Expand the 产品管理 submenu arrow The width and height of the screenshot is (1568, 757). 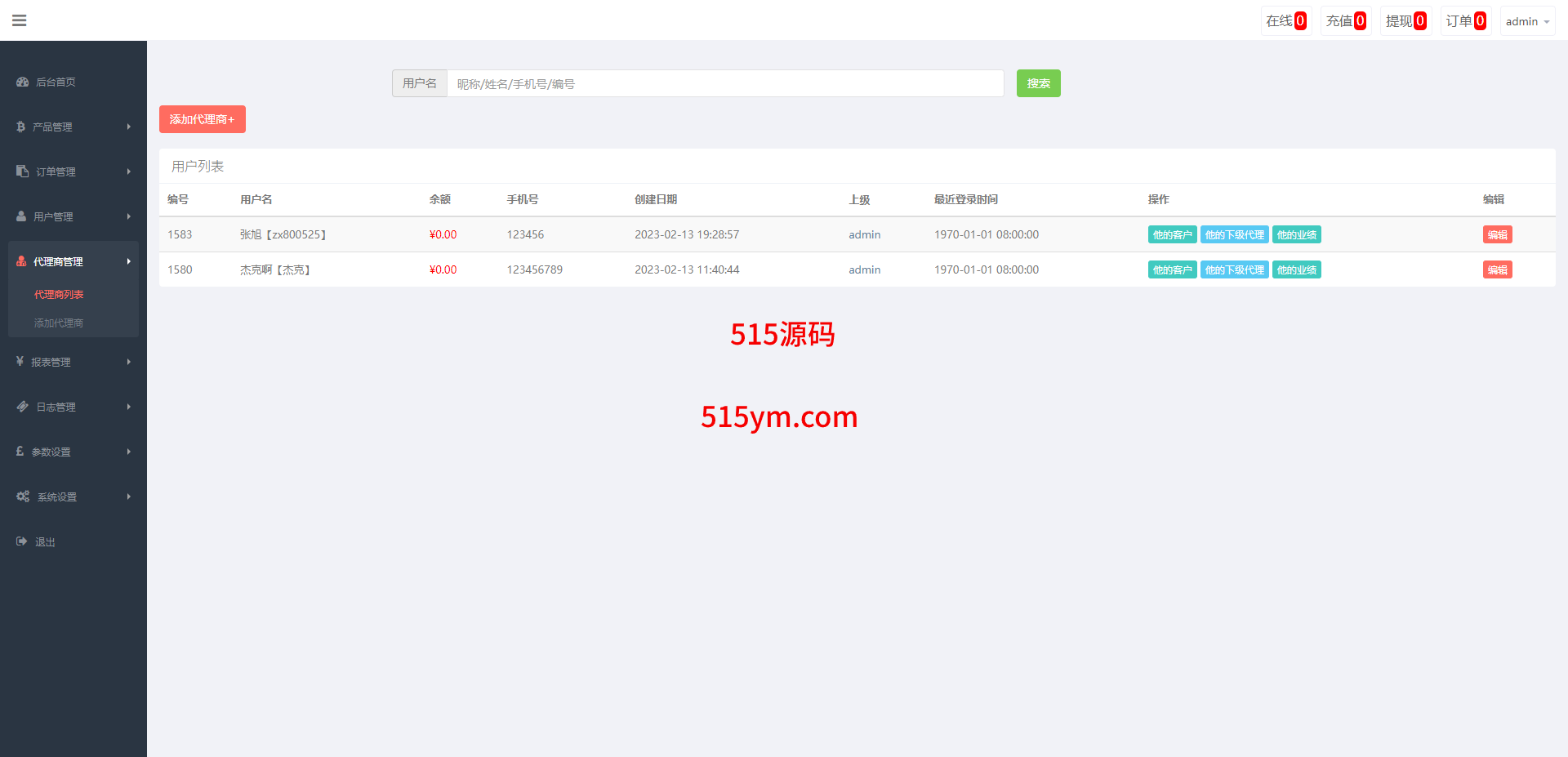click(129, 127)
